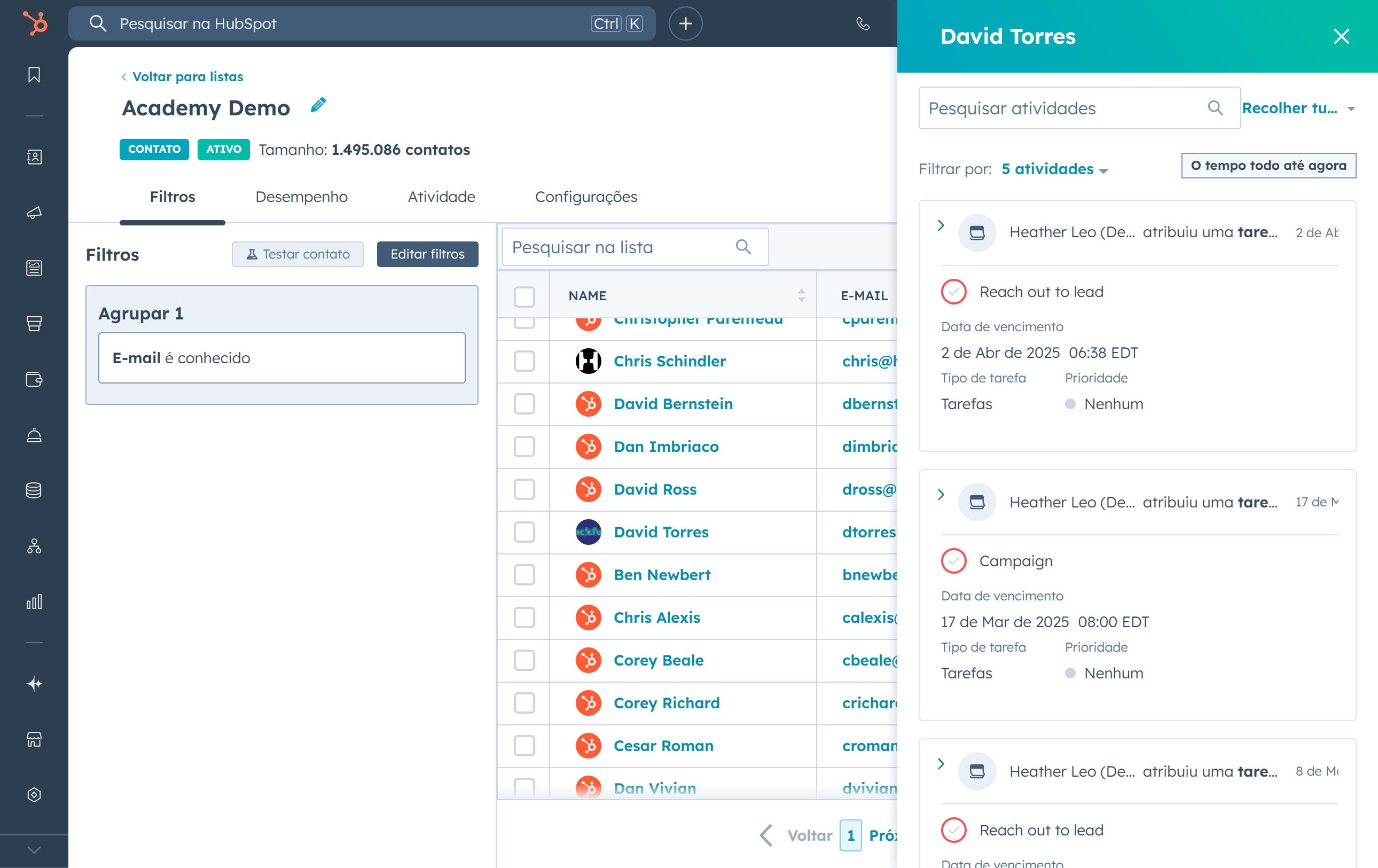1378x868 pixels.
Task: Click the Chris Schindler avatar in the list
Action: point(588,361)
